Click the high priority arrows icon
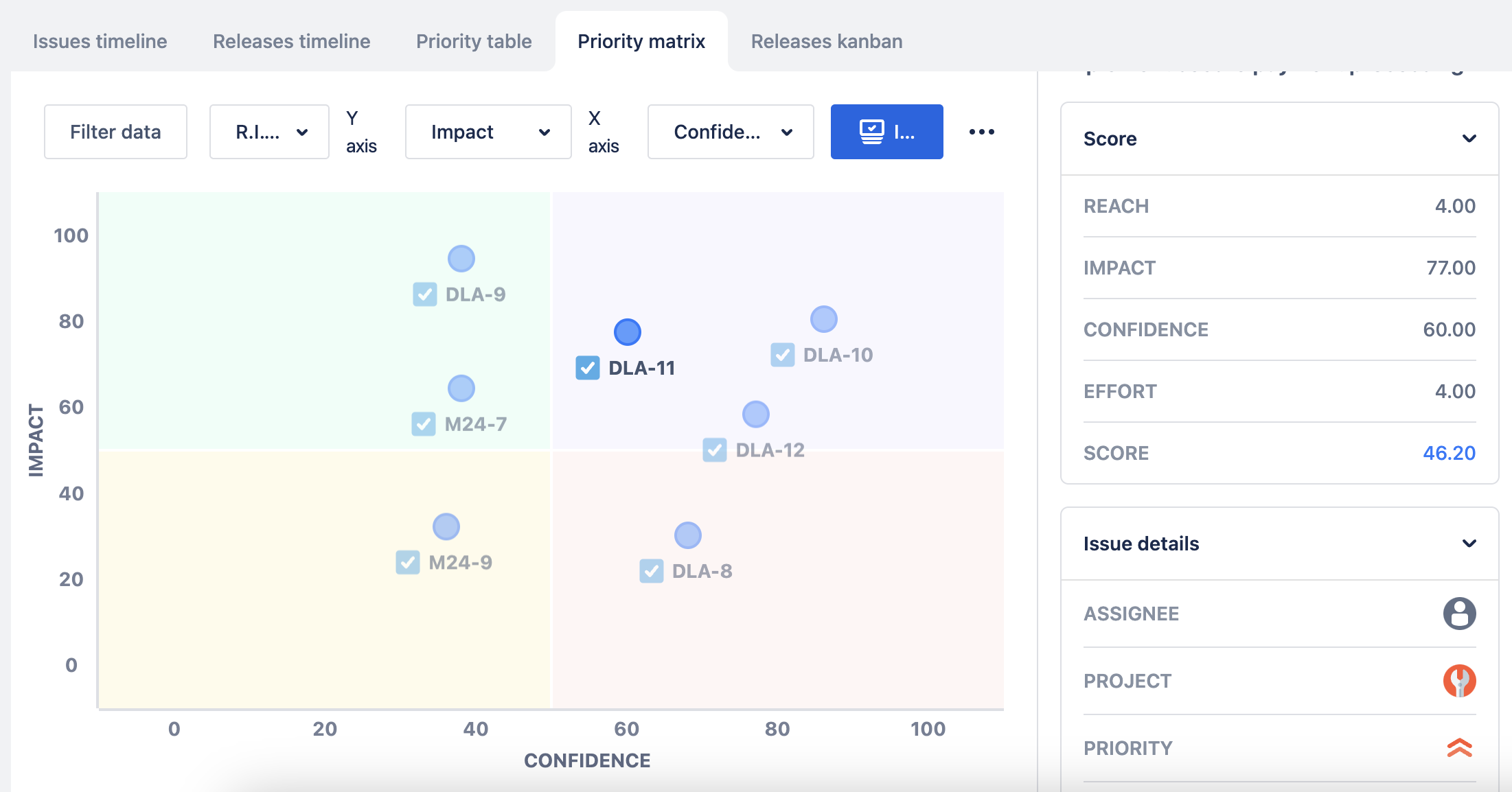 (x=1459, y=747)
